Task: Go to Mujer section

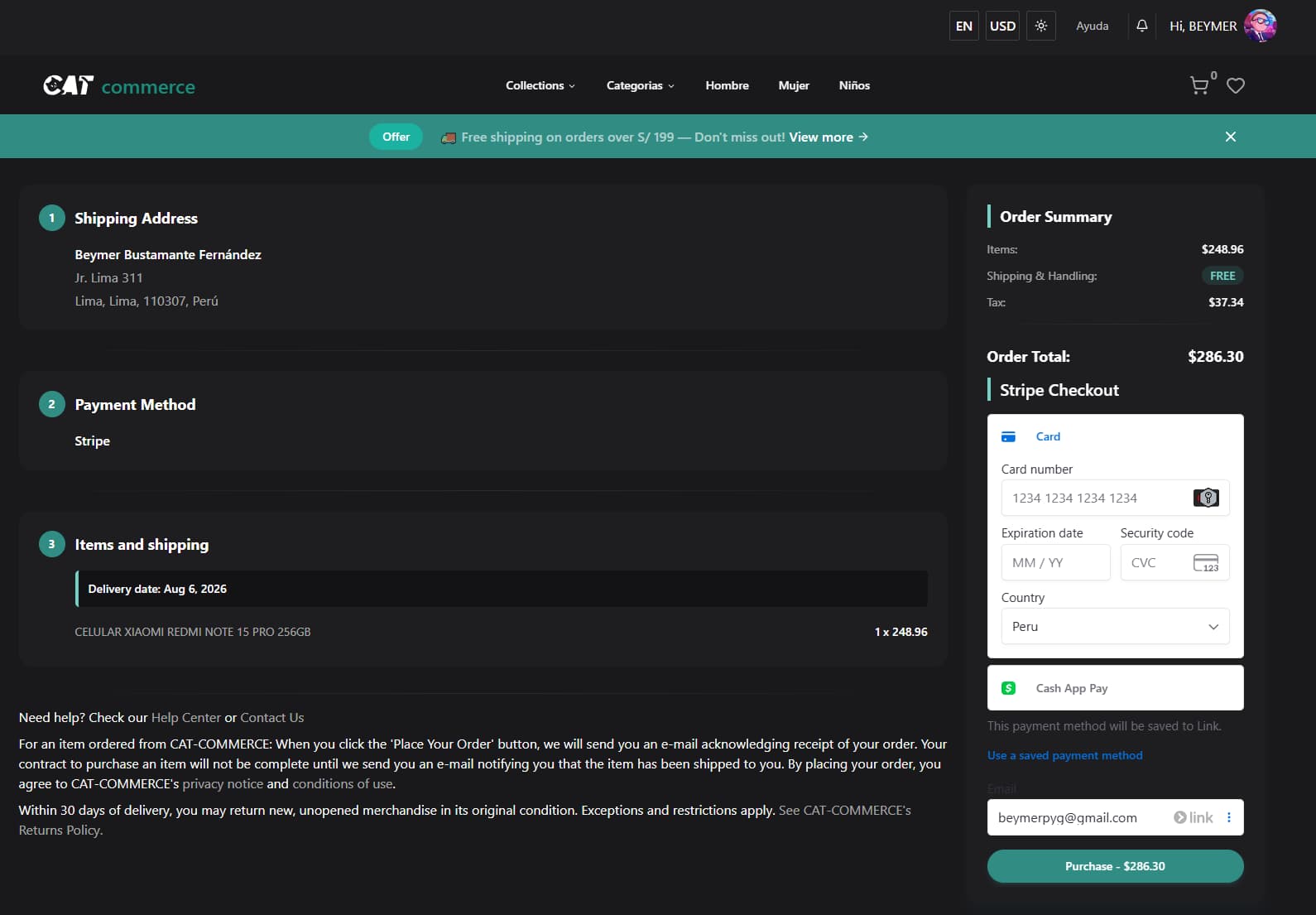Action: [x=794, y=85]
